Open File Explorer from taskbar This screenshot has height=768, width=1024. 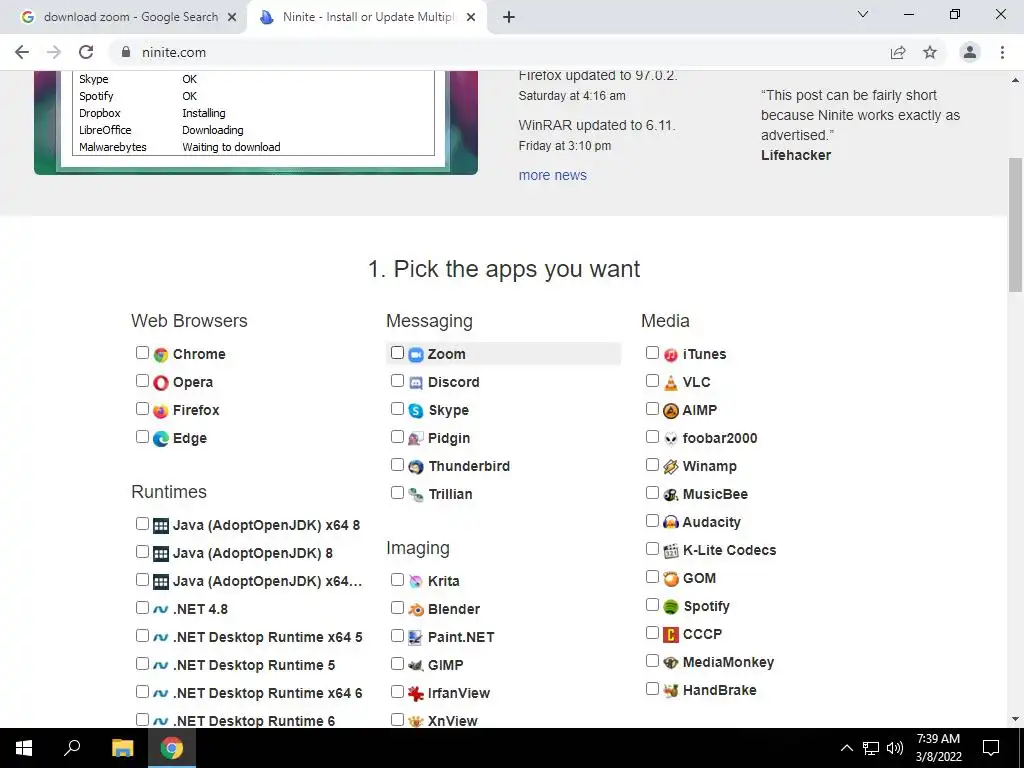(x=122, y=748)
